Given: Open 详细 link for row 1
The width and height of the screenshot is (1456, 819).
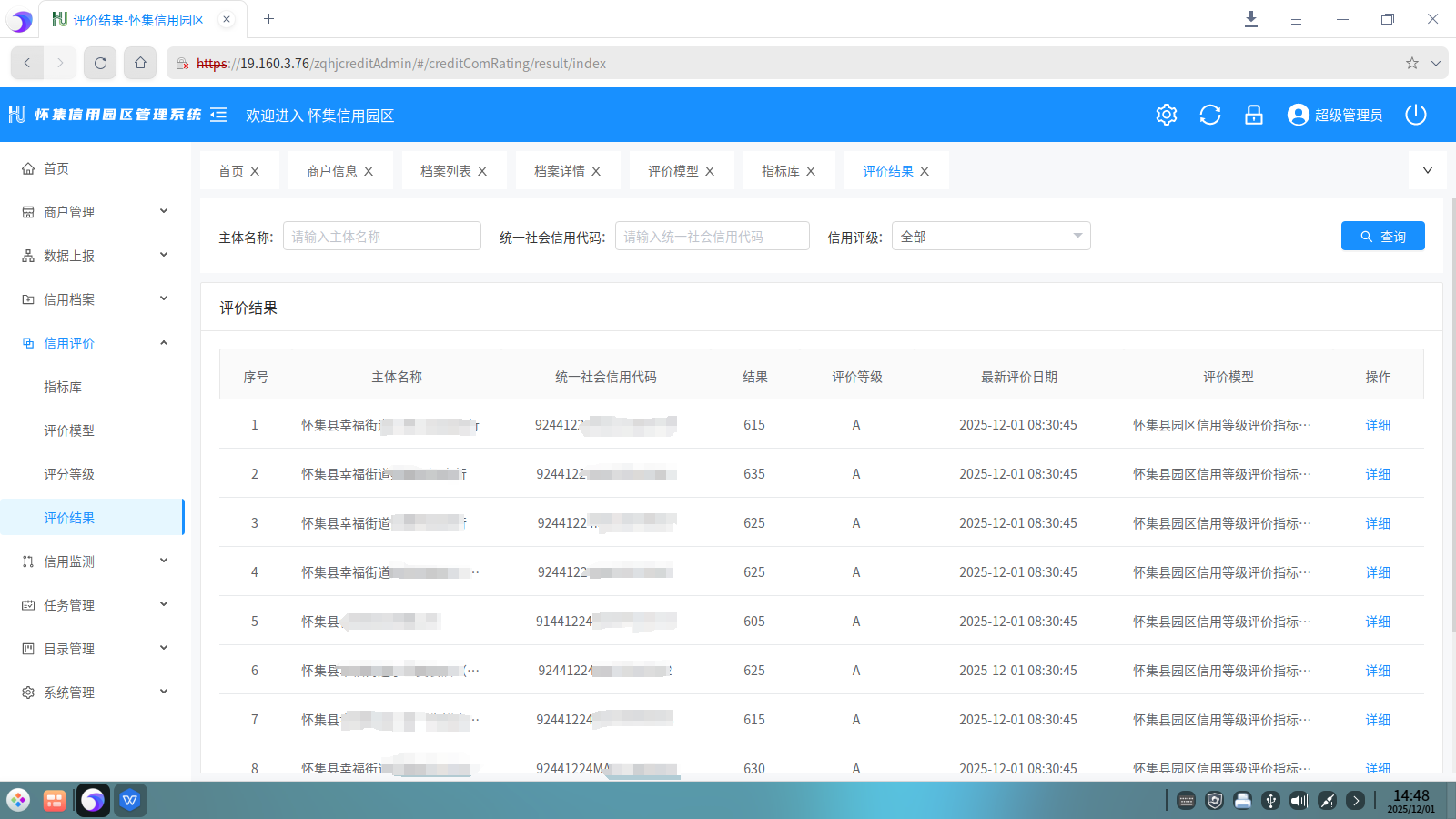Looking at the screenshot, I should [1377, 425].
